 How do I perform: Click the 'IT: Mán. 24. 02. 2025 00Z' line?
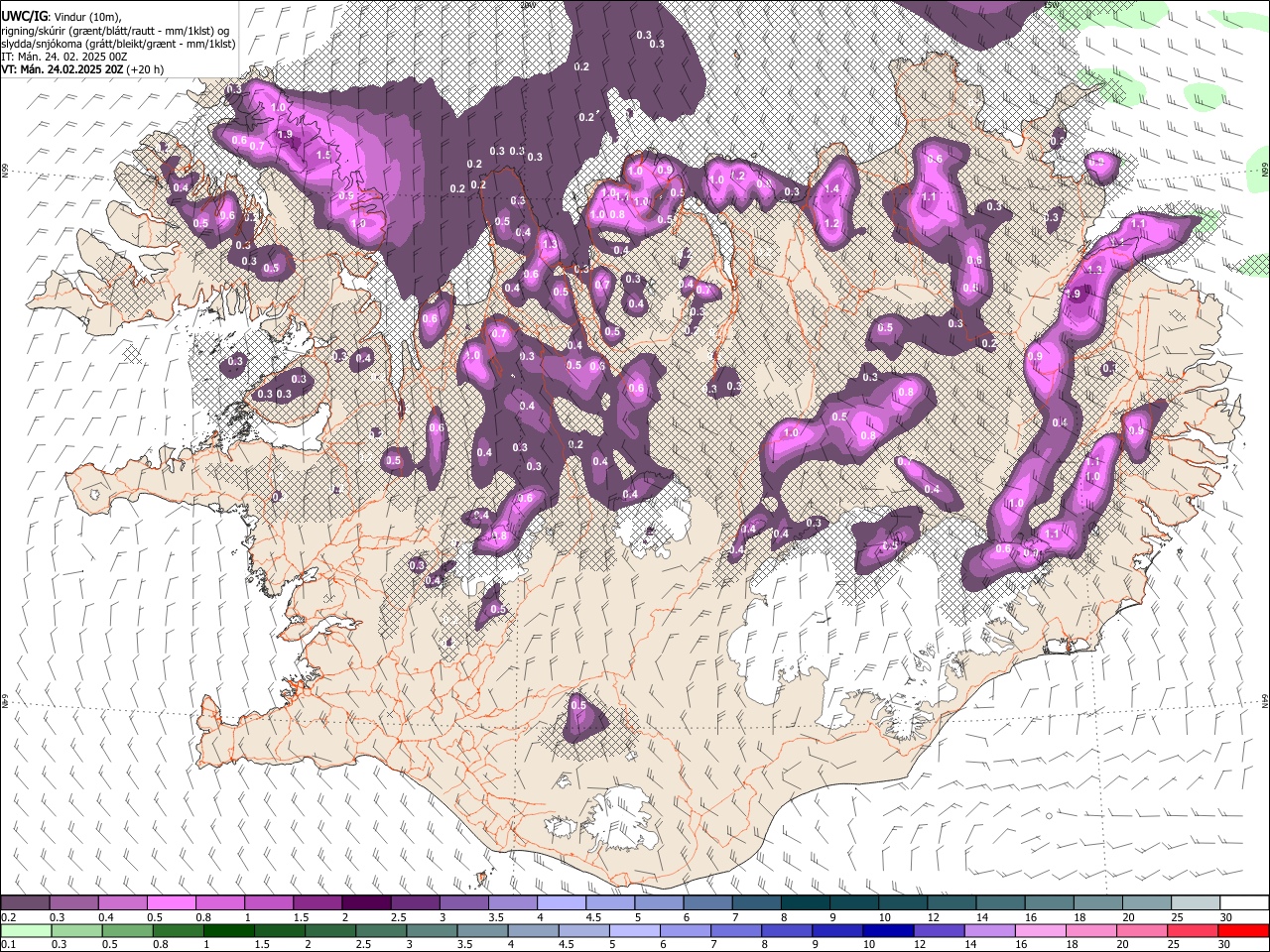(63, 57)
